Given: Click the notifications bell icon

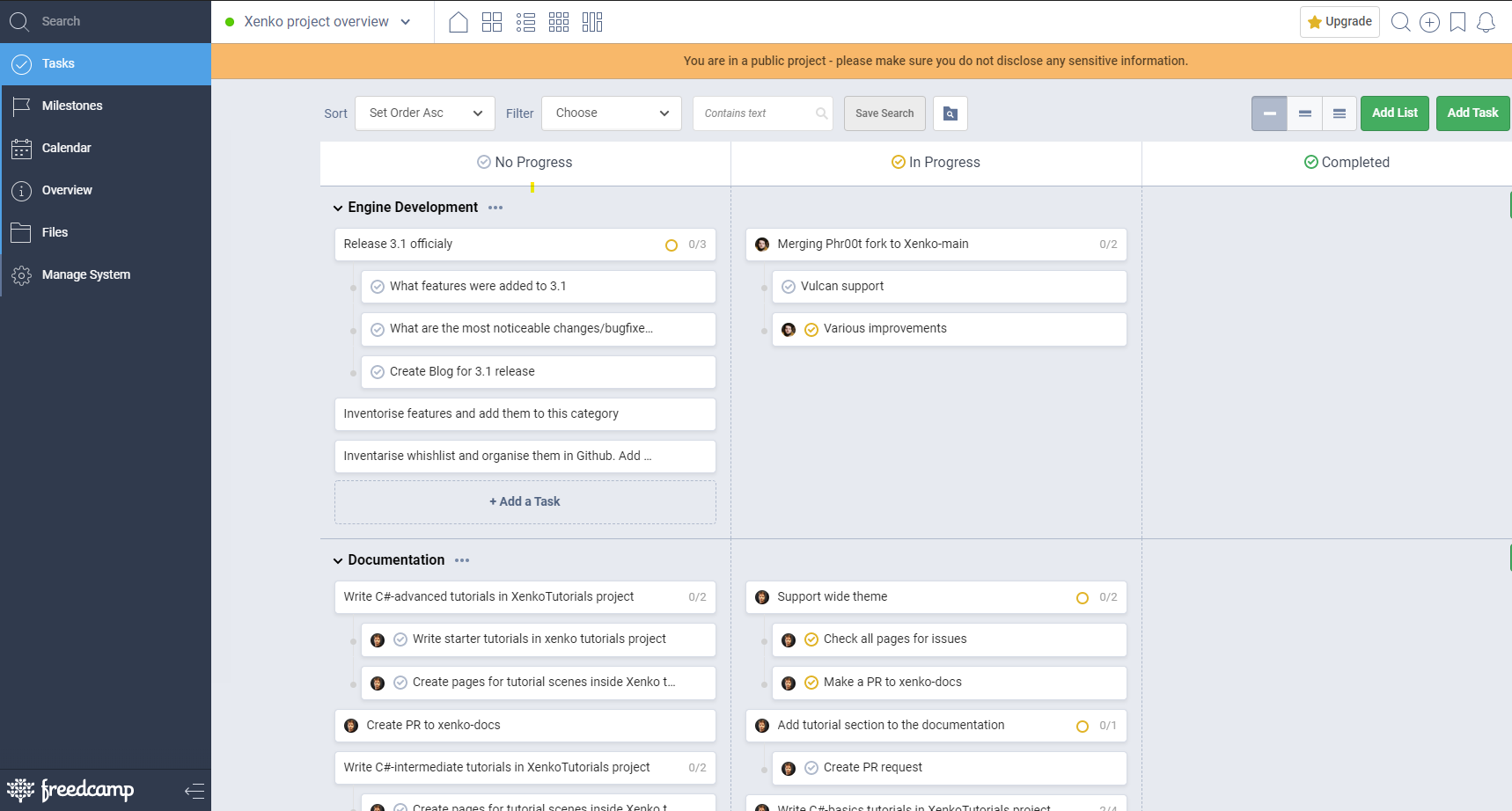Looking at the screenshot, I should (1486, 22).
